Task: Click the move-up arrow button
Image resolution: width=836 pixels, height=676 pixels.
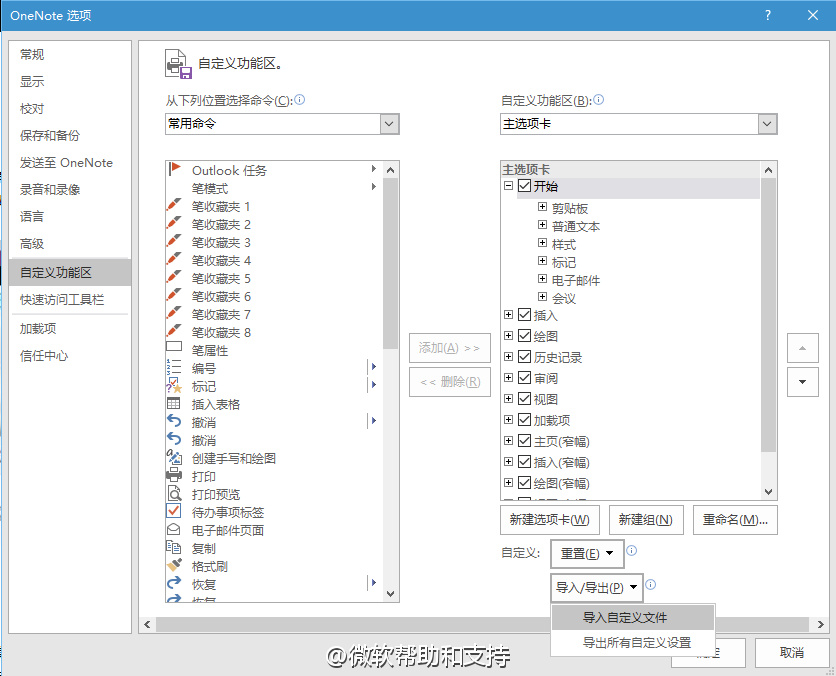Action: click(x=802, y=348)
